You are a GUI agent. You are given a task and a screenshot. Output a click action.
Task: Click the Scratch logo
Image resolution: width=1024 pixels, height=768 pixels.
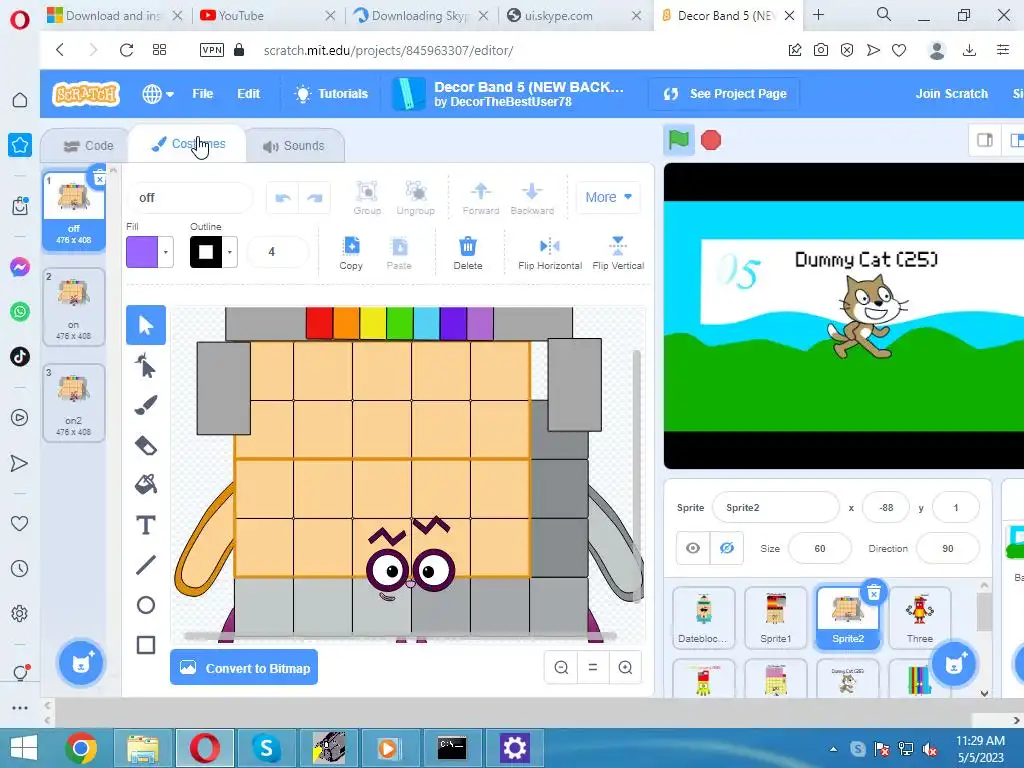[x=86, y=94]
